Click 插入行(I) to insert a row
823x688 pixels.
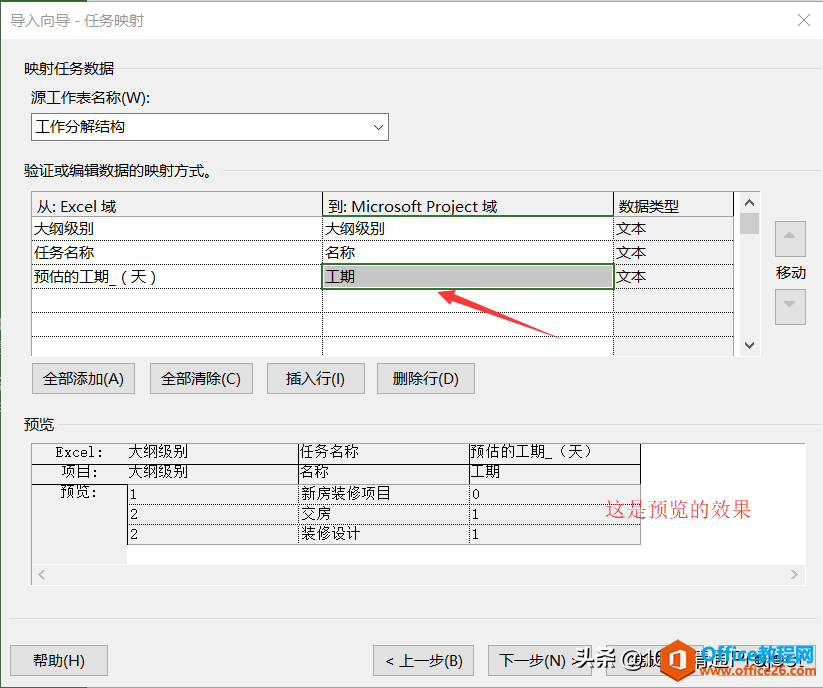(x=315, y=378)
